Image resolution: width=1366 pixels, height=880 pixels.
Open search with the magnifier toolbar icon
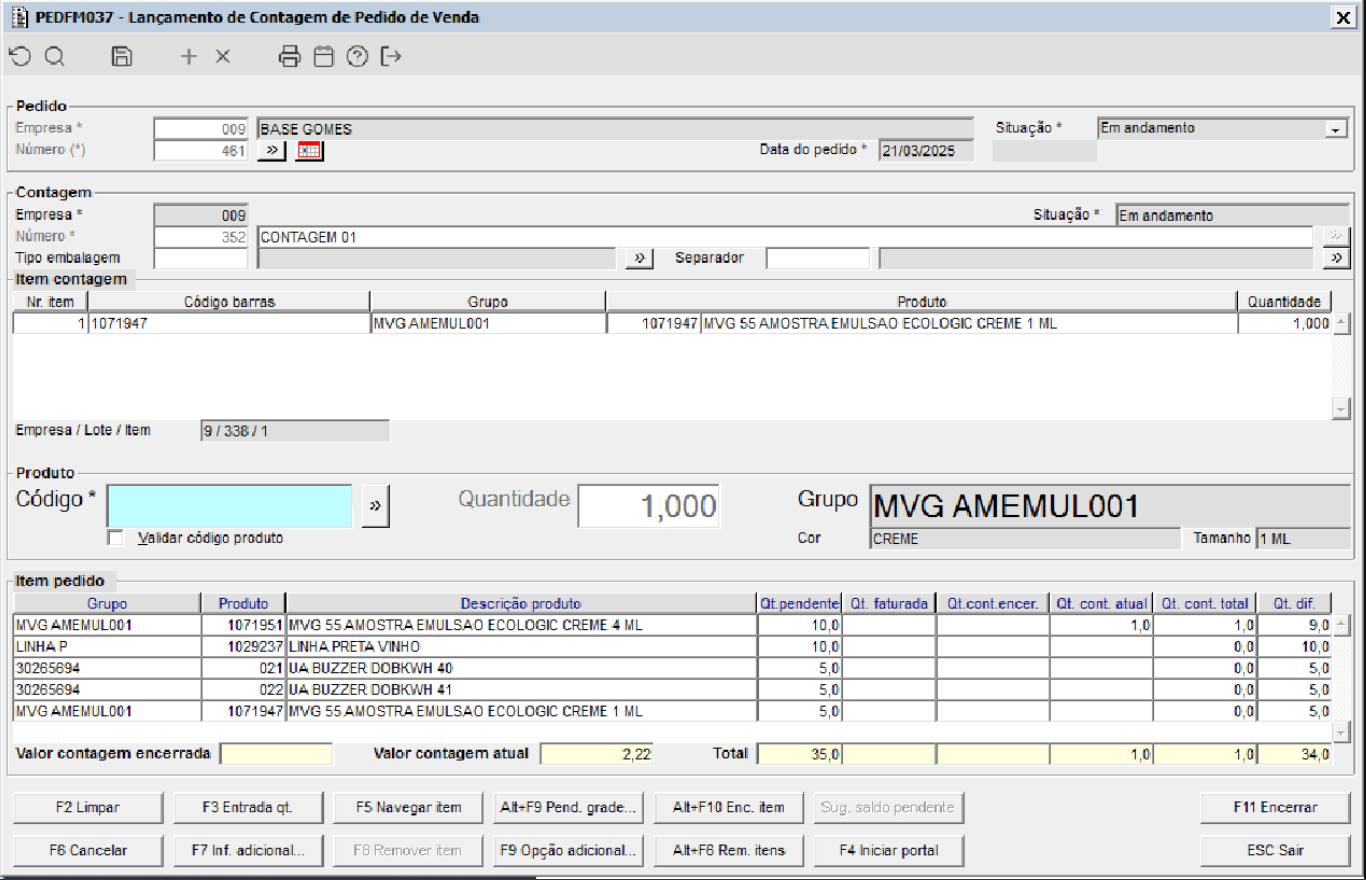point(54,57)
